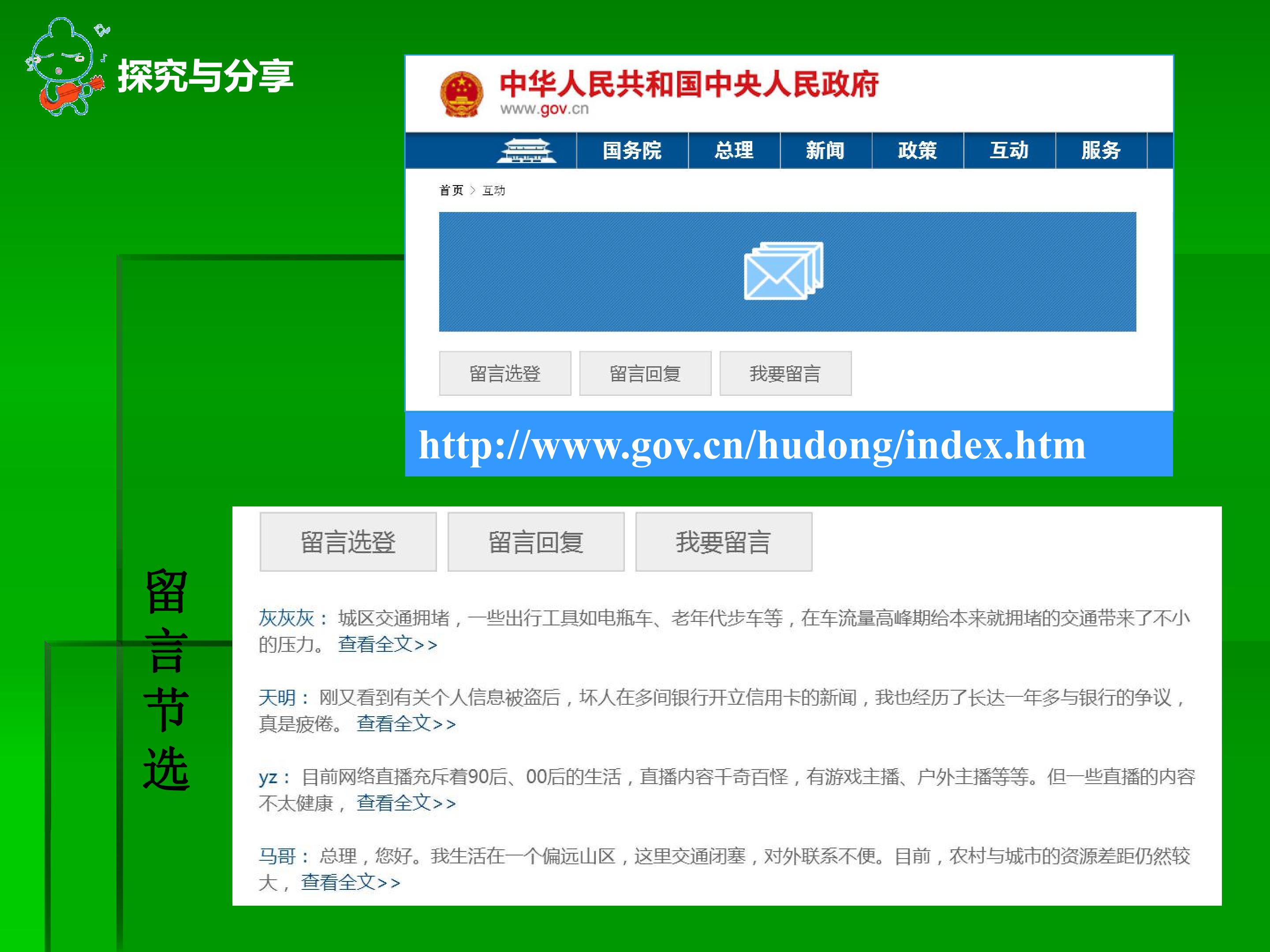This screenshot has width=1270, height=952.
Task: Click 首页 in the breadcrumb
Action: (x=451, y=190)
